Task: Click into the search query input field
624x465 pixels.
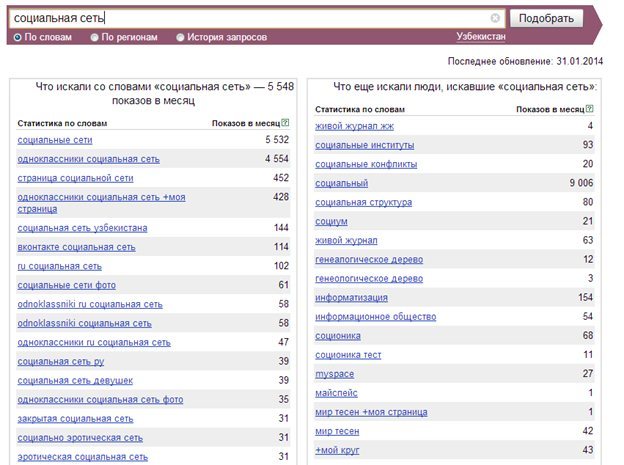Action: point(251,18)
